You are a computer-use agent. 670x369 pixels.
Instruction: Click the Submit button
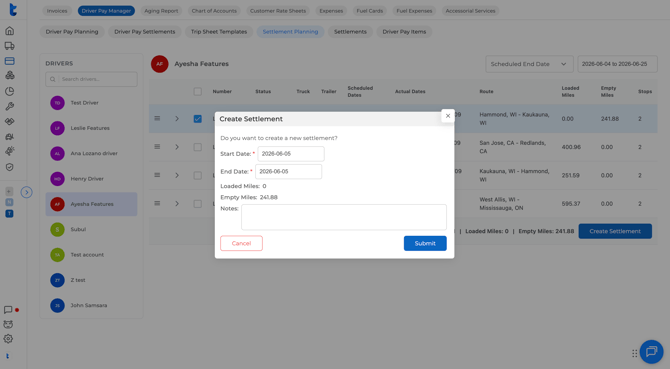[x=425, y=243]
